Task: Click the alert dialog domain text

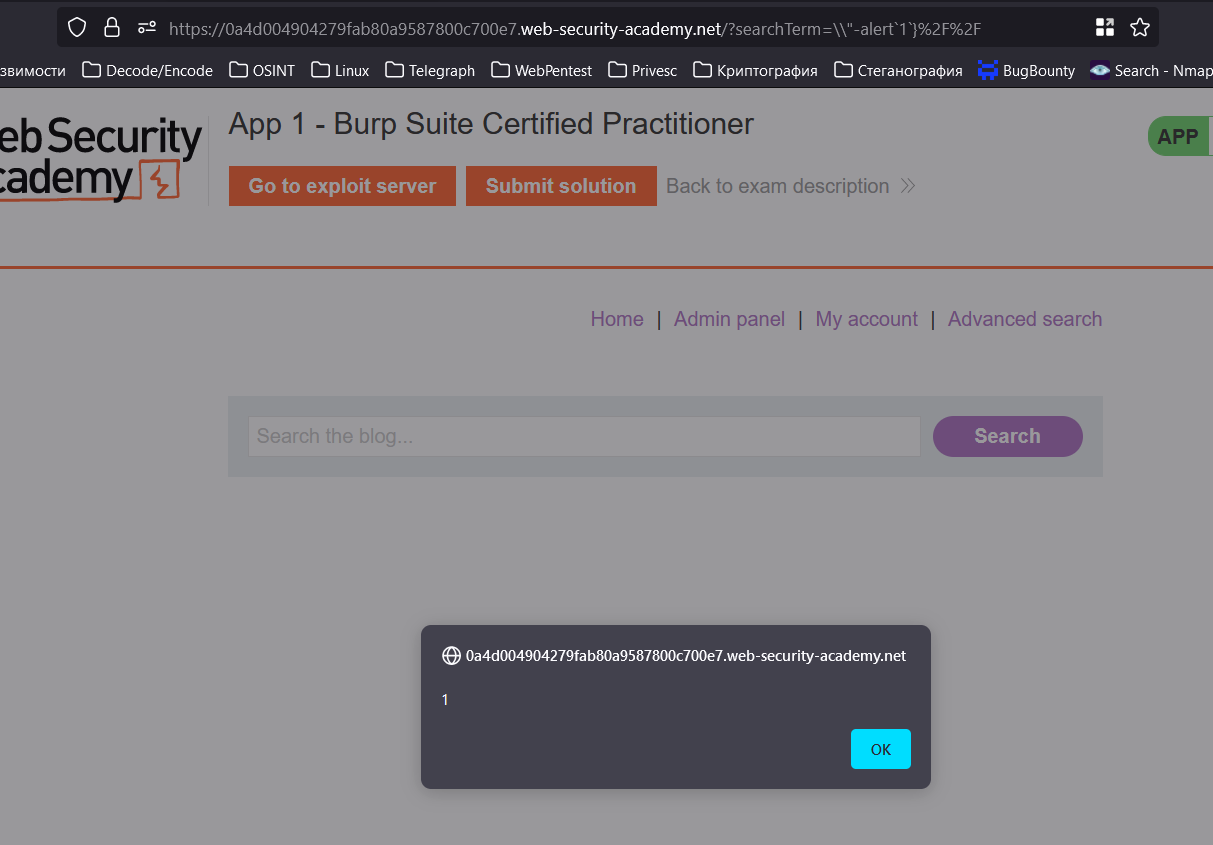Action: [x=686, y=656]
